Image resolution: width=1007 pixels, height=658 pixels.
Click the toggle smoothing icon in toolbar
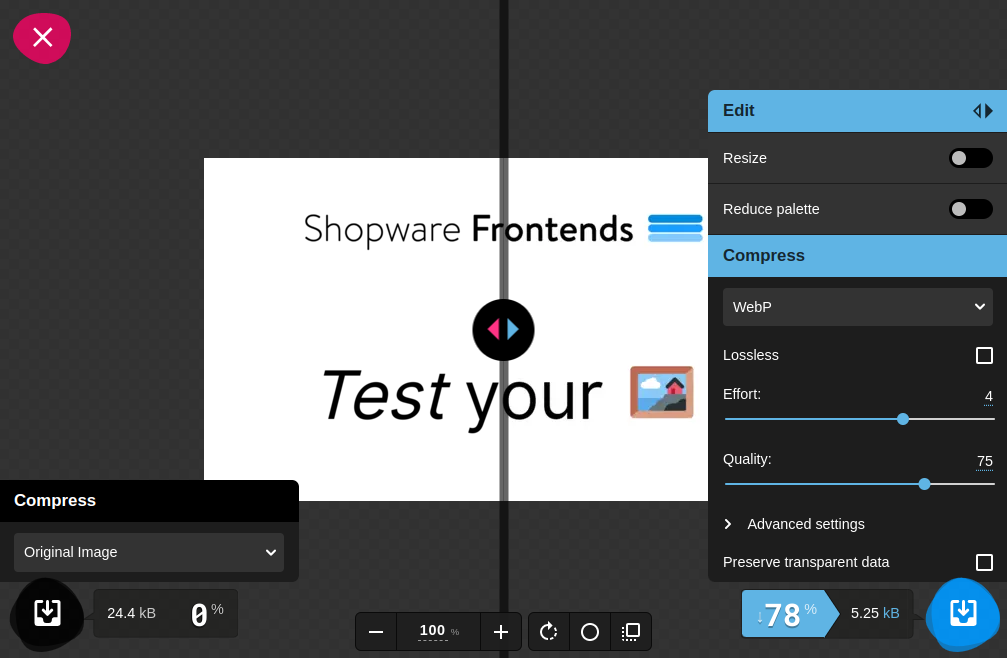pos(631,632)
